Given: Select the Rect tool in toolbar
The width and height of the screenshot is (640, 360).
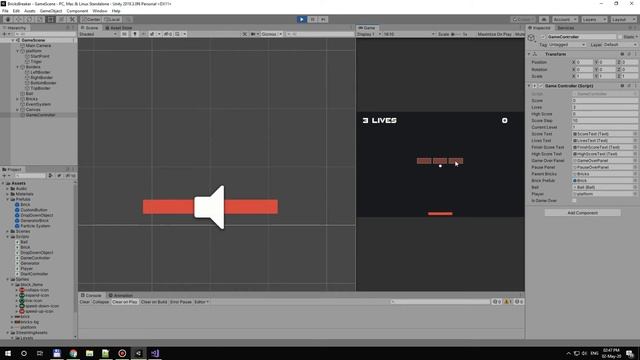Looking at the screenshot, I should 51,19.
